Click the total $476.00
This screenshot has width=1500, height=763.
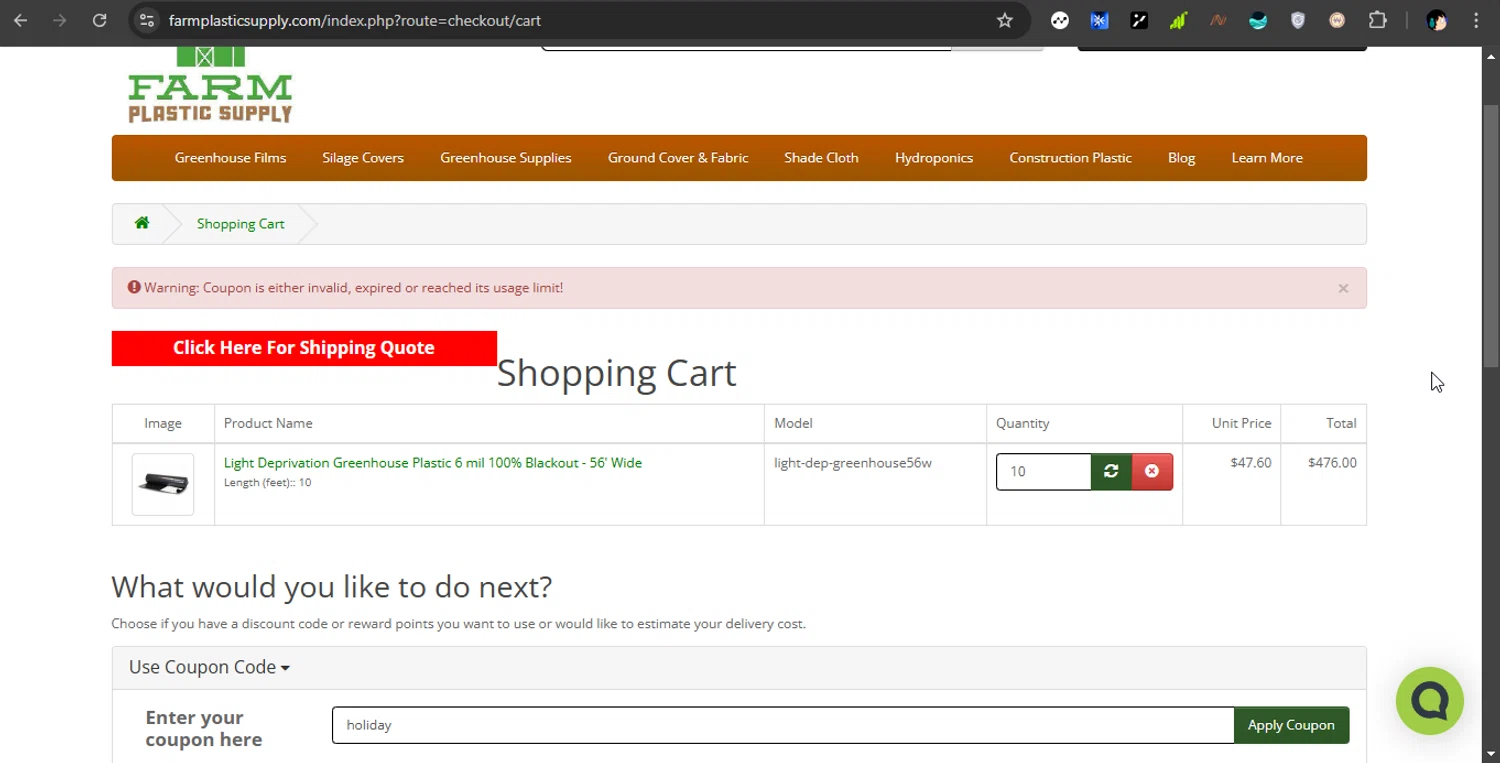point(1332,463)
